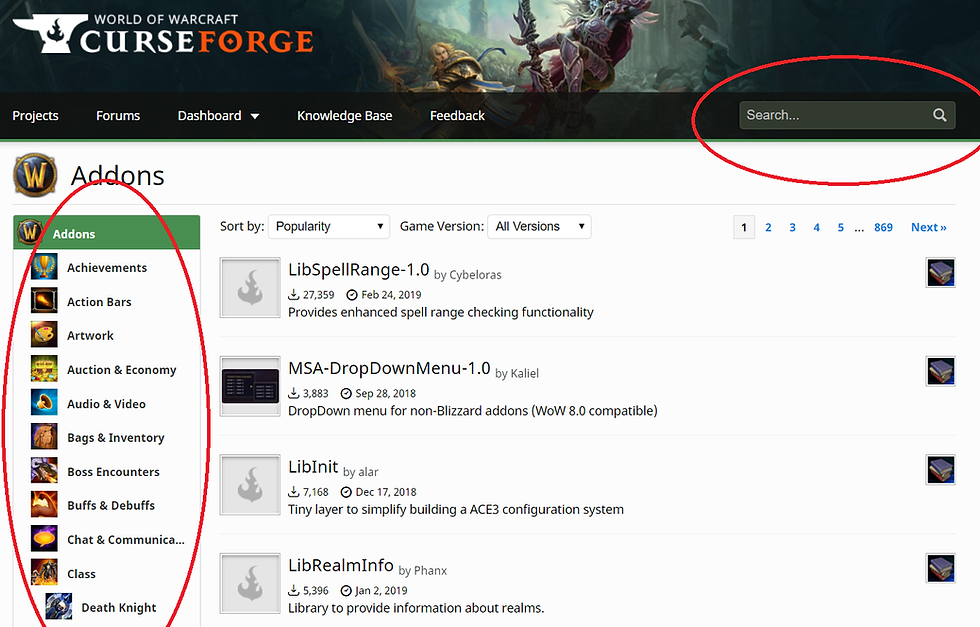Open the Knowledge Base nav item
The height and width of the screenshot is (627, 980).
pos(345,116)
